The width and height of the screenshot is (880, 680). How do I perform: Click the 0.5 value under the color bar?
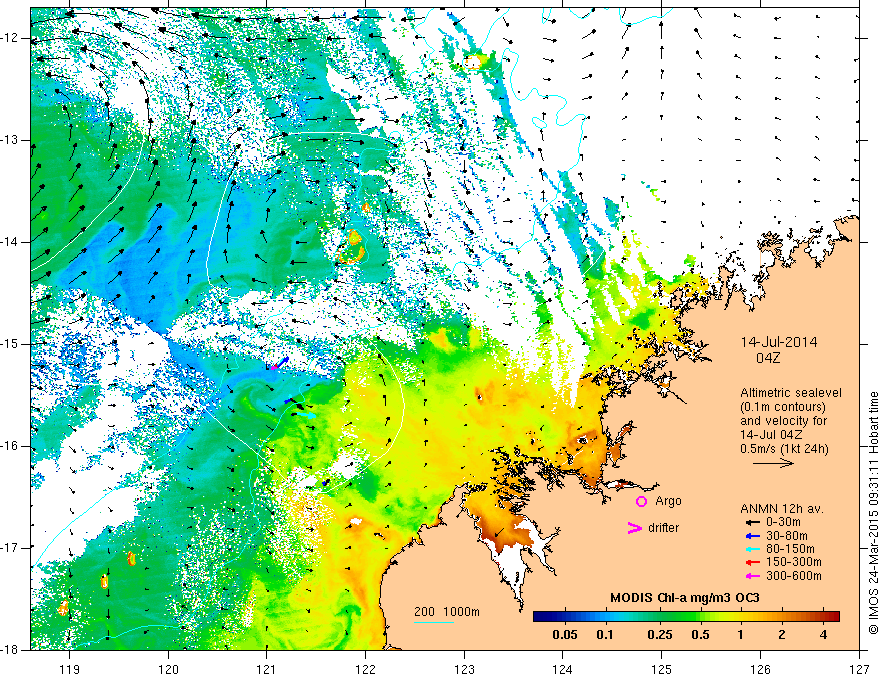pyautogui.click(x=700, y=635)
